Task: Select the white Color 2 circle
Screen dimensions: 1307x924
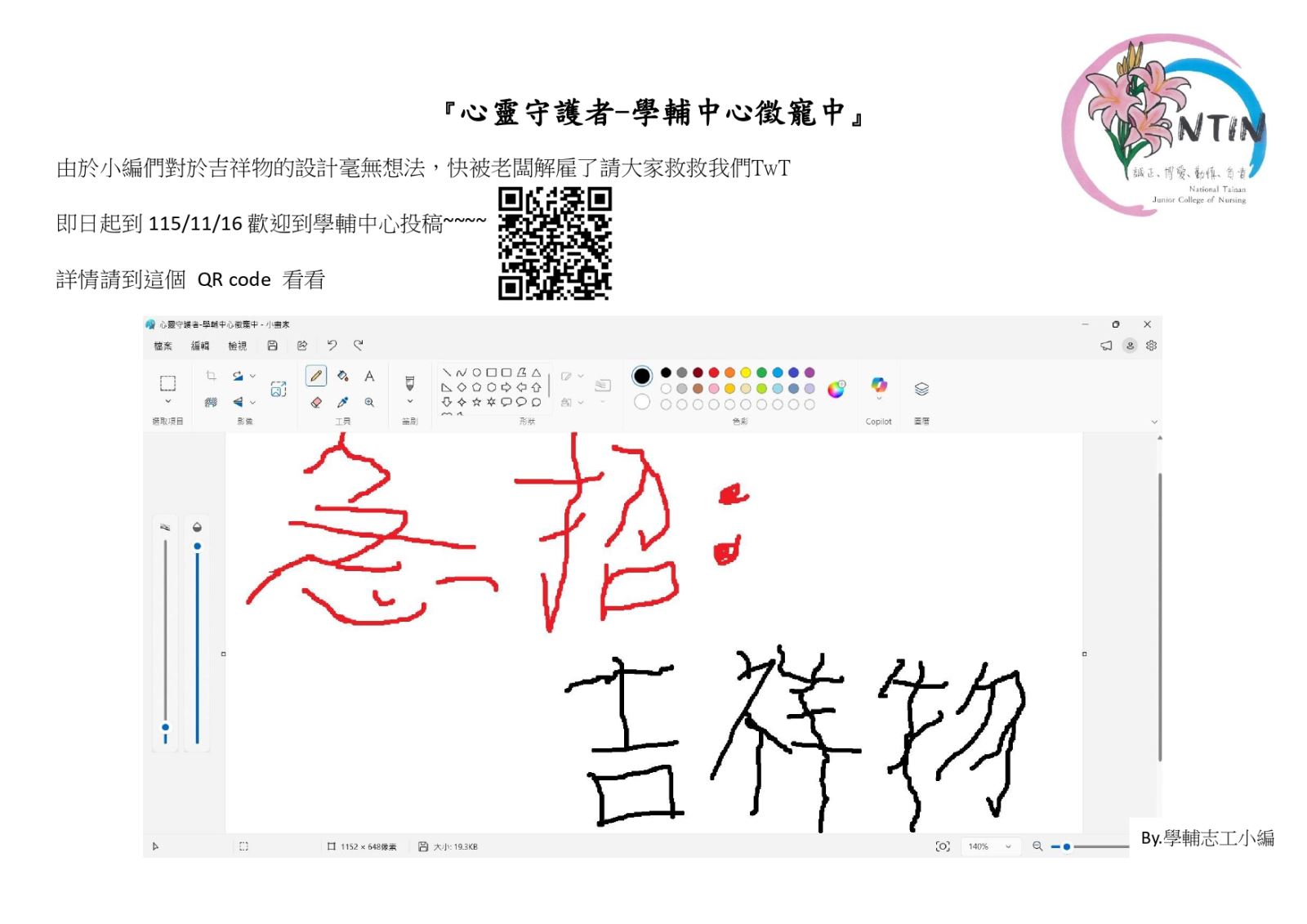Action: (x=642, y=402)
